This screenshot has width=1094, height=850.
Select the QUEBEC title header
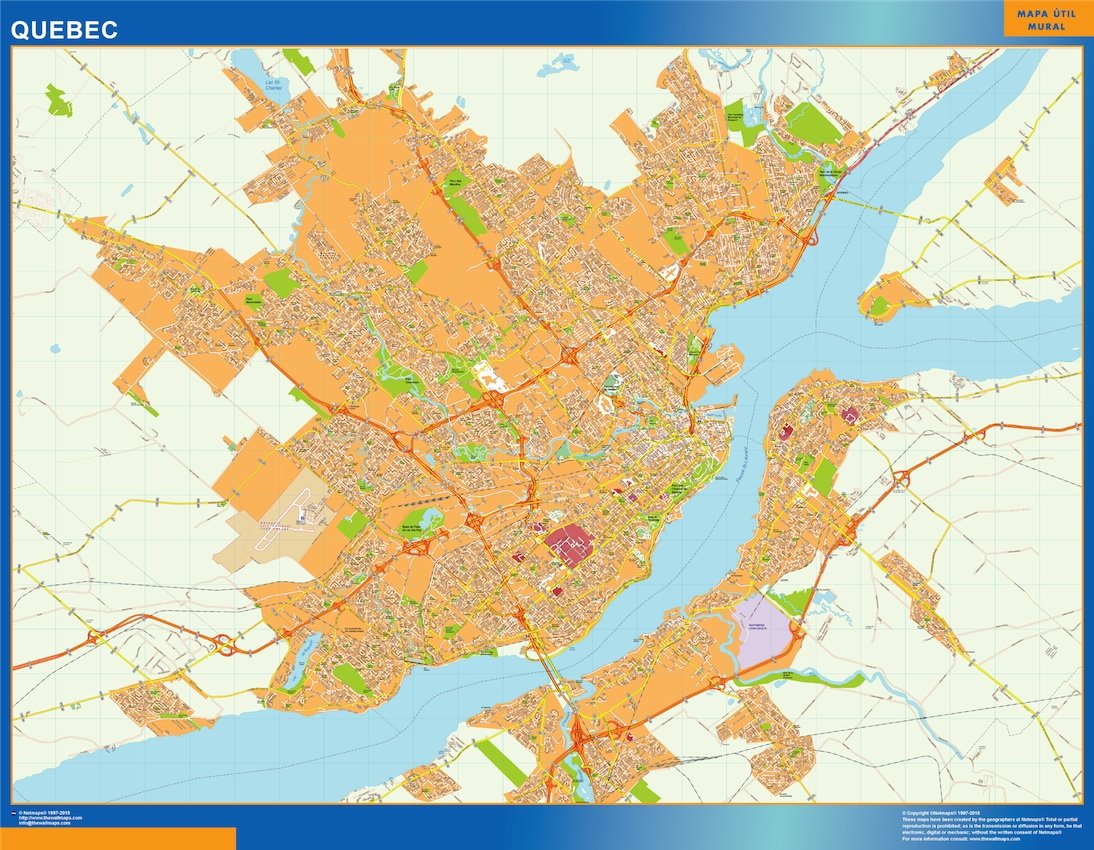click(x=63, y=27)
